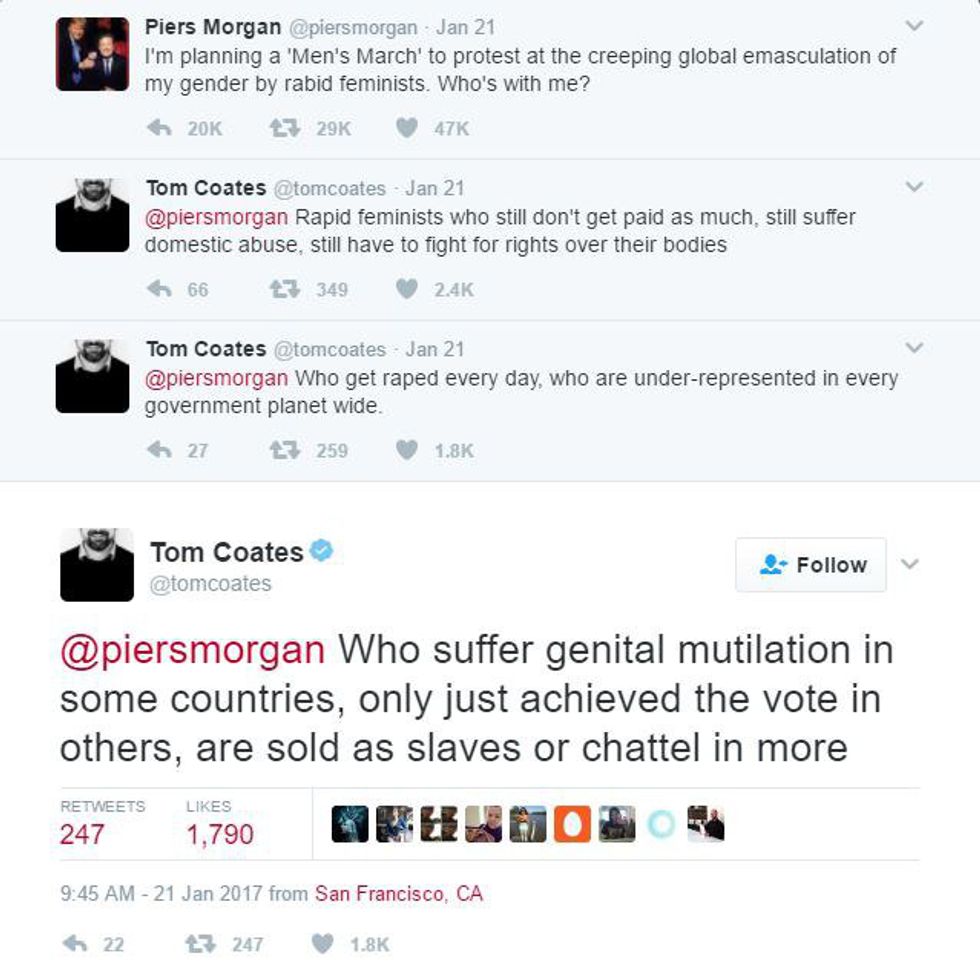Open options chevron on Piers Morgan's tweet
Screen dimensions: 980x977
tap(913, 25)
